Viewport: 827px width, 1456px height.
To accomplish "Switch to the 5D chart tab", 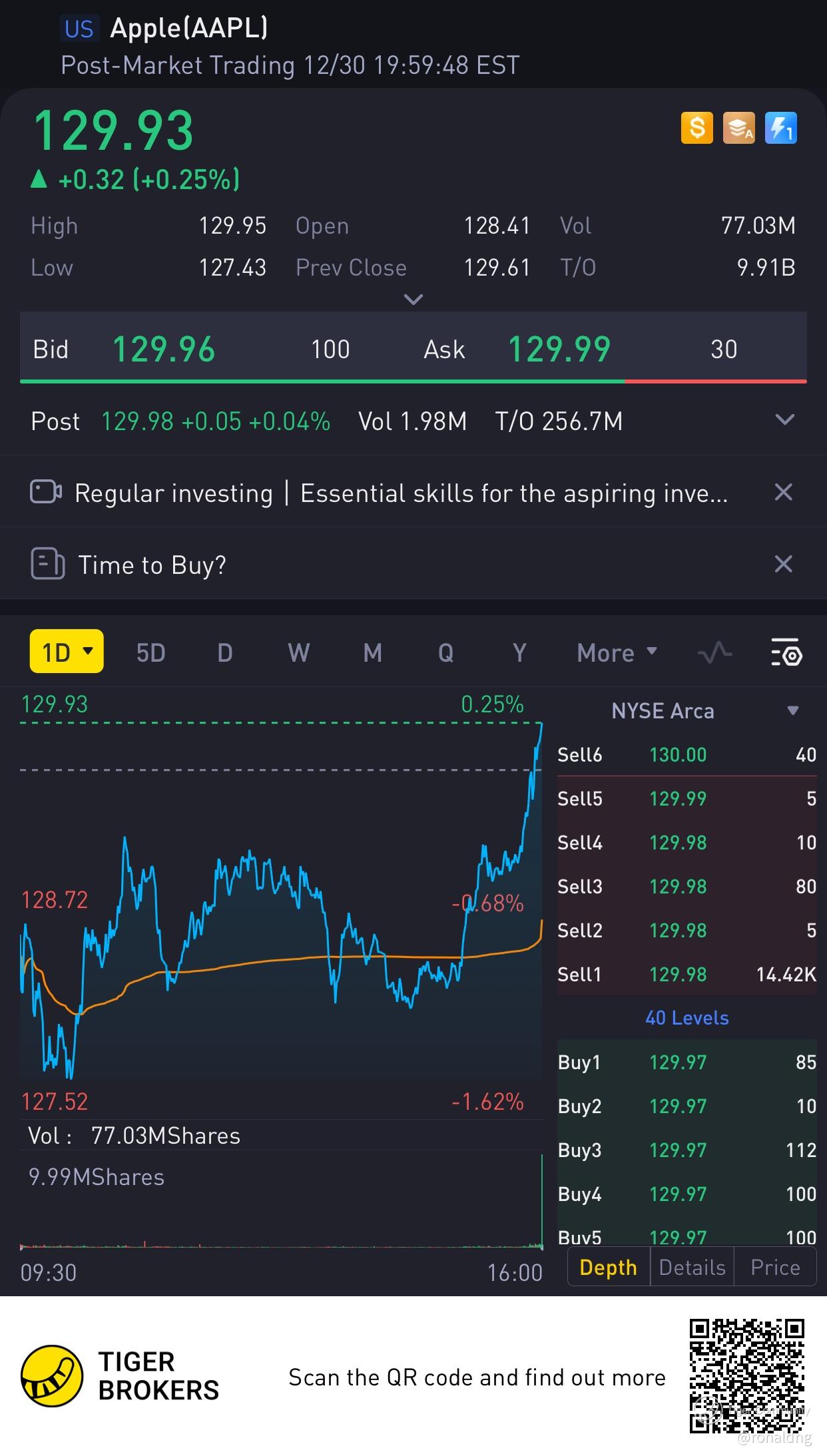I will [x=150, y=652].
